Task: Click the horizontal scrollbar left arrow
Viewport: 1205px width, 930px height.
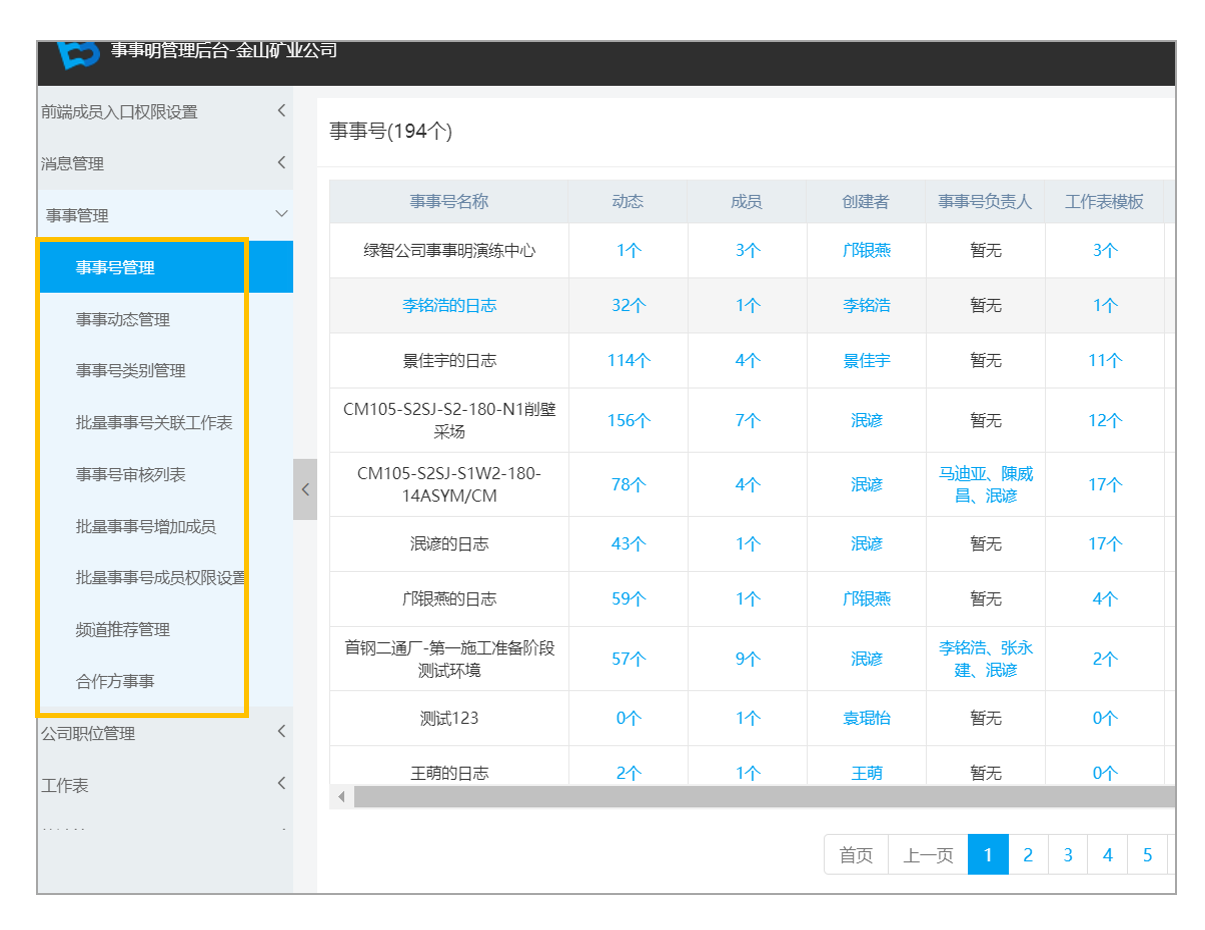Action: pos(341,797)
